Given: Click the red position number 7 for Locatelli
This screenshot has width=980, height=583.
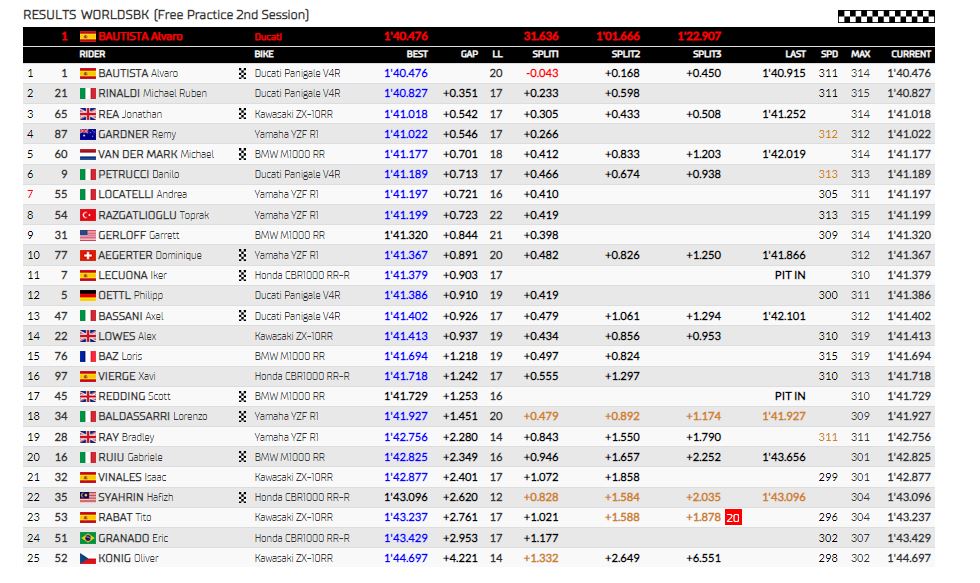Looking at the screenshot, I should [30, 194].
